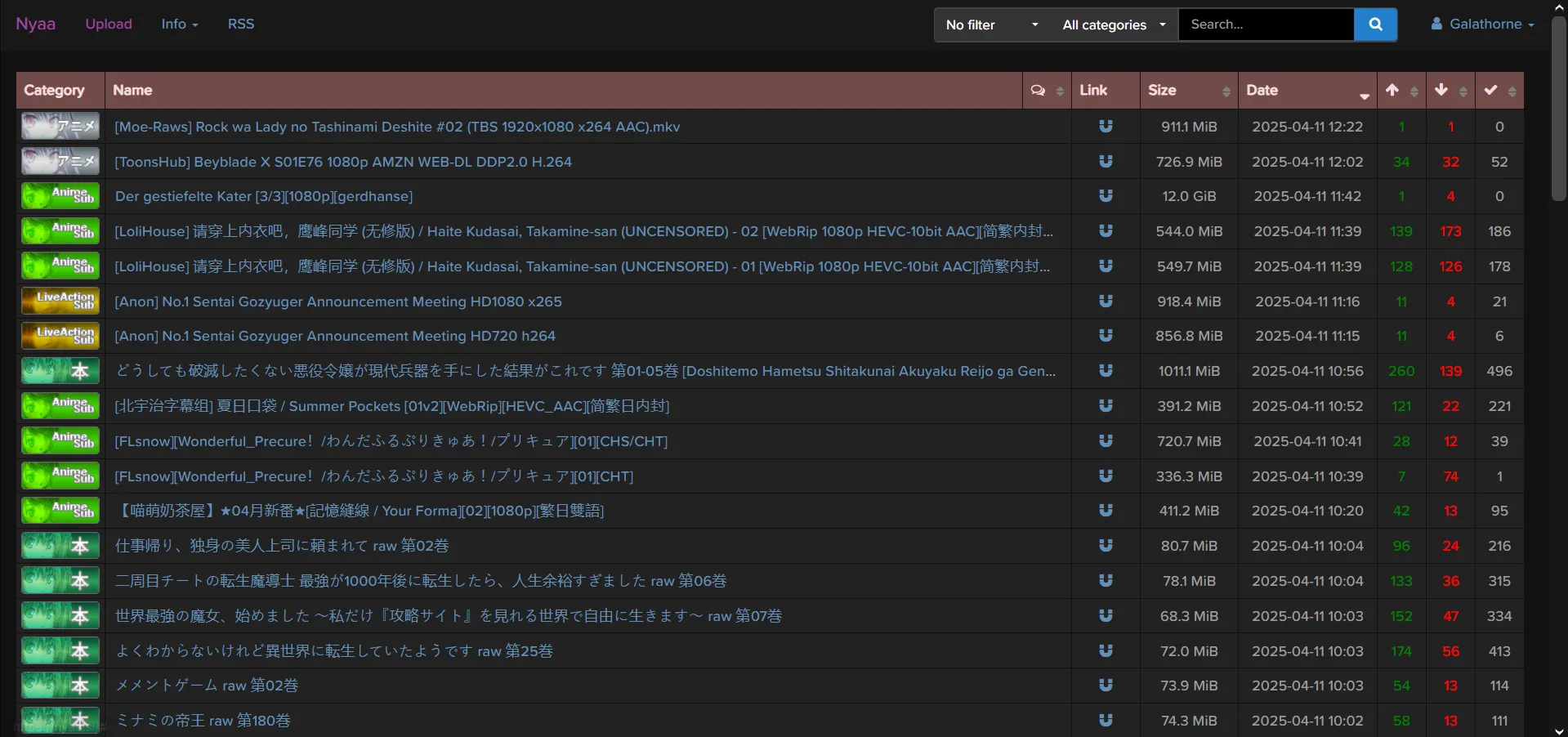
Task: Click seeders value 260
Action: point(1401,371)
